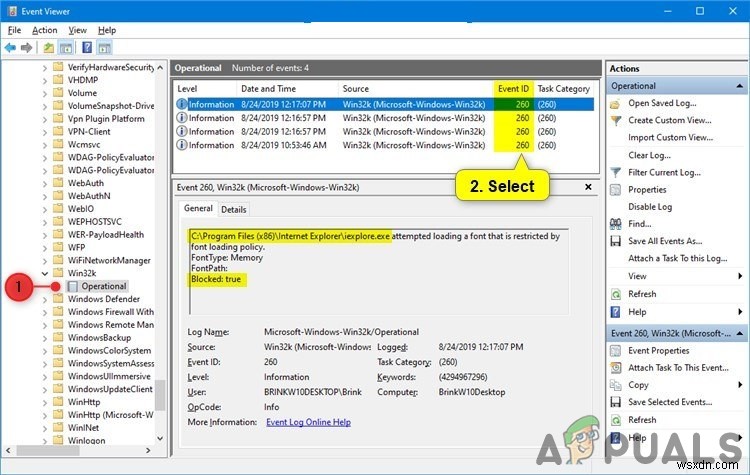
Task: Click the info icon of 10:53:46 AM event
Action: tap(182, 145)
